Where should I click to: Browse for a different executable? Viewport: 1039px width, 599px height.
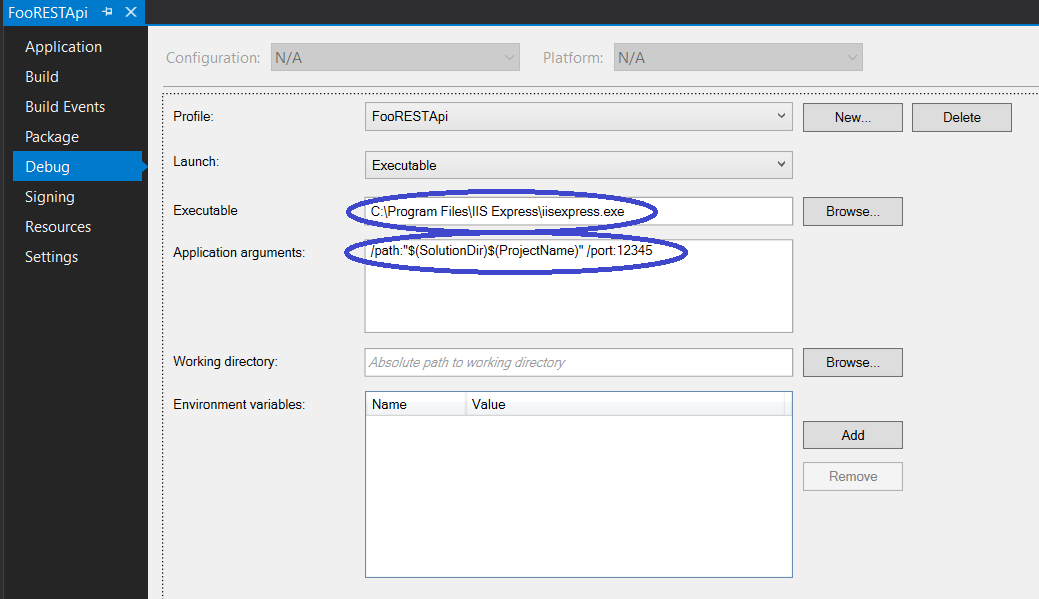pos(852,211)
